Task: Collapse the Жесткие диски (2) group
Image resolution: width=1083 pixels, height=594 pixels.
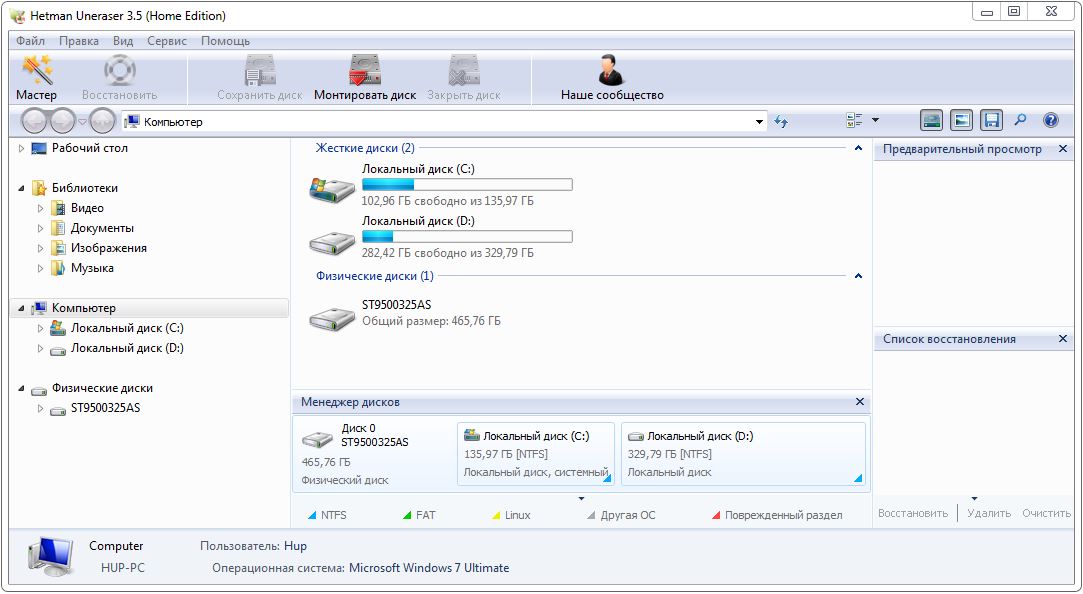Action: 859,148
